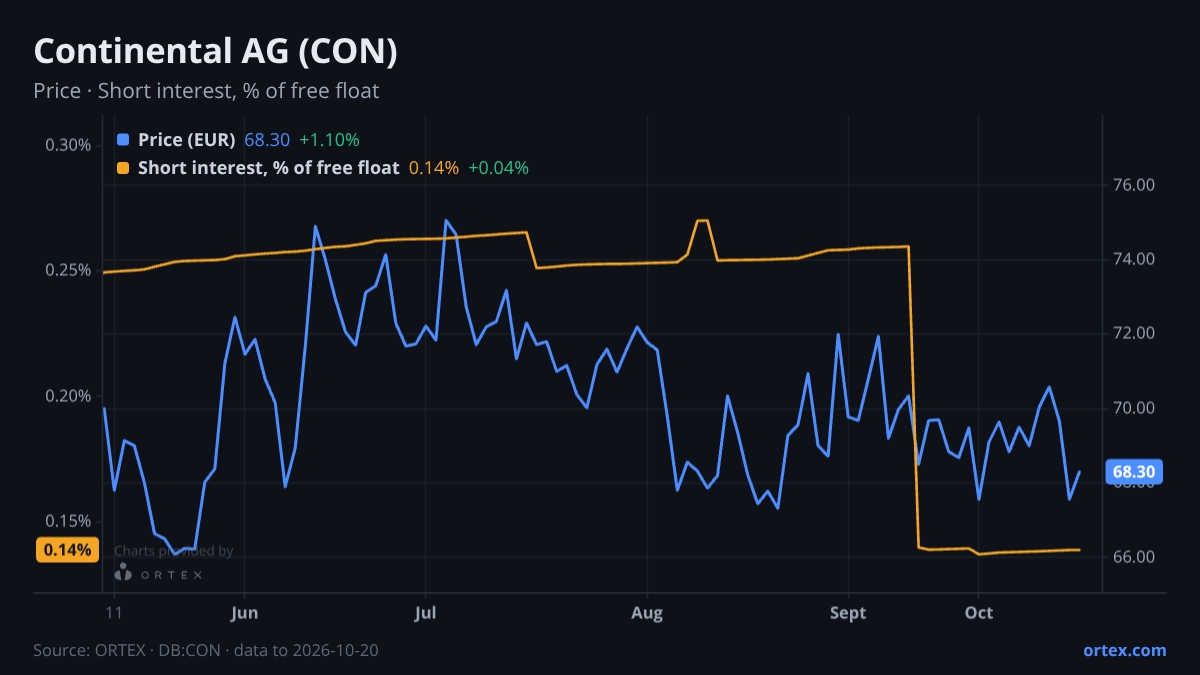The image size is (1200, 675).
Task: Click the legend price value 68.30
Action: pyautogui.click(x=267, y=140)
